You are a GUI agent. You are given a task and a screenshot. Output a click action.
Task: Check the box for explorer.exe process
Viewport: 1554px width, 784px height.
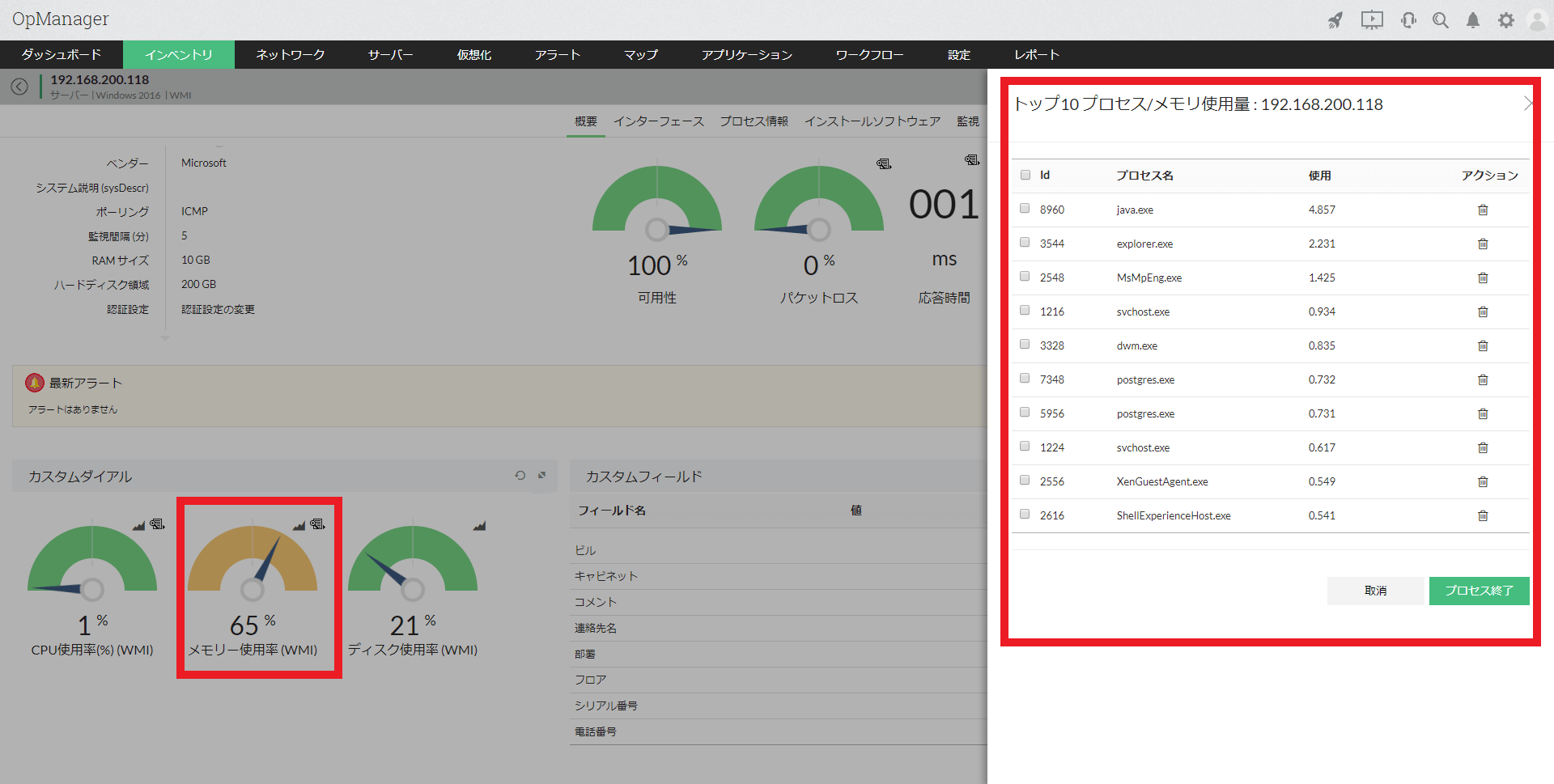pos(1025,243)
